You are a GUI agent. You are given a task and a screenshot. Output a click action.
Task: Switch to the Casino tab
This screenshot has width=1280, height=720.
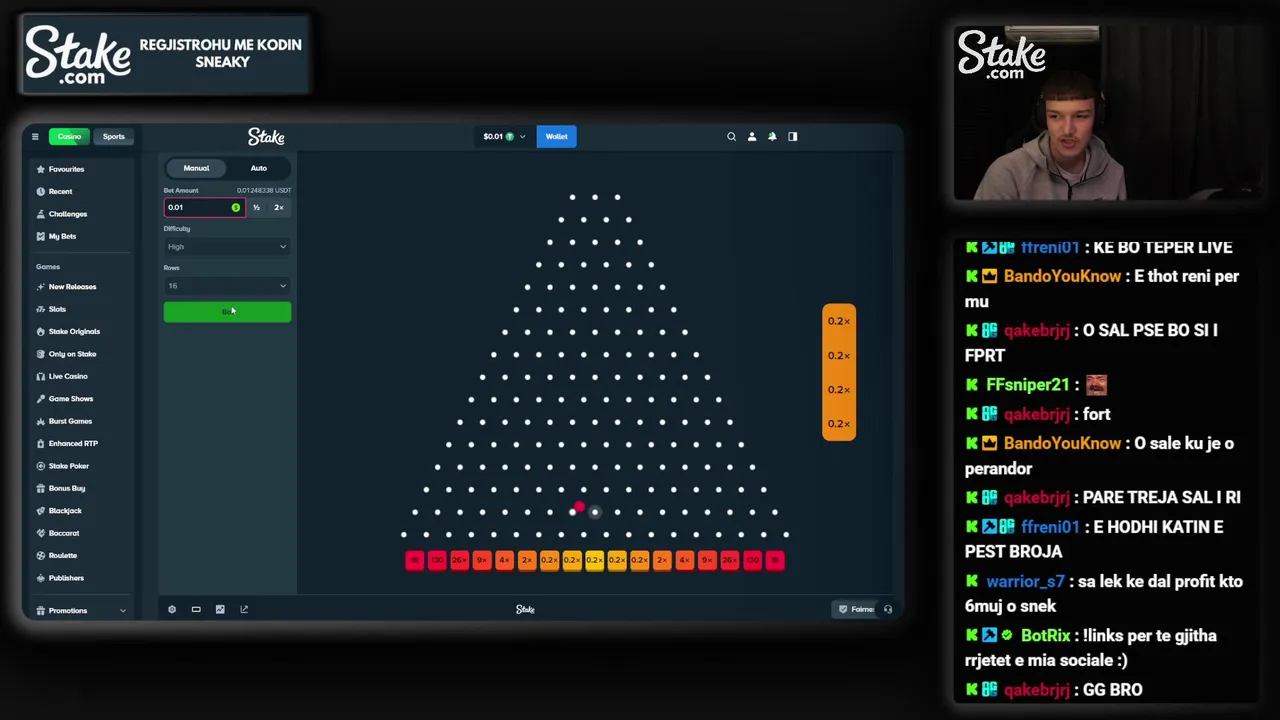69,137
